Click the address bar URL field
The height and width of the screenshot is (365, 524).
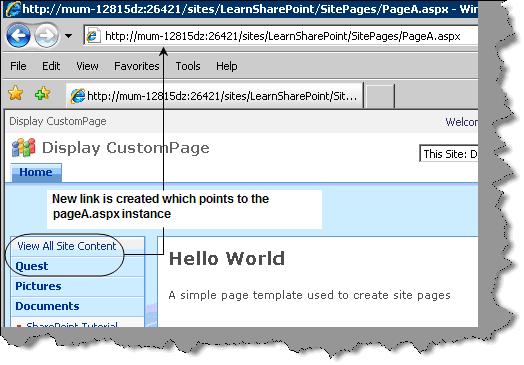(282, 36)
